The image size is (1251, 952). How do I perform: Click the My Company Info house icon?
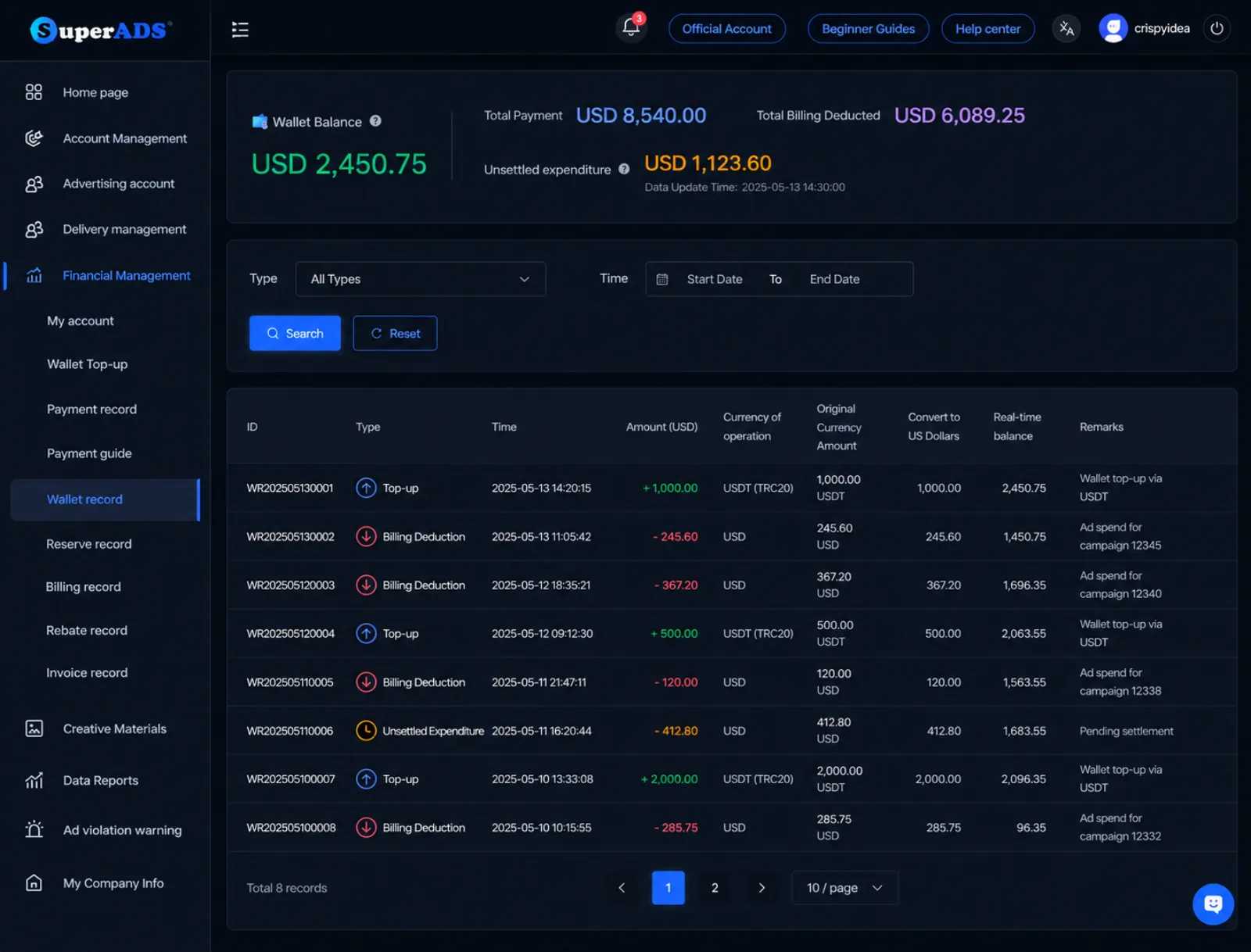coord(34,883)
